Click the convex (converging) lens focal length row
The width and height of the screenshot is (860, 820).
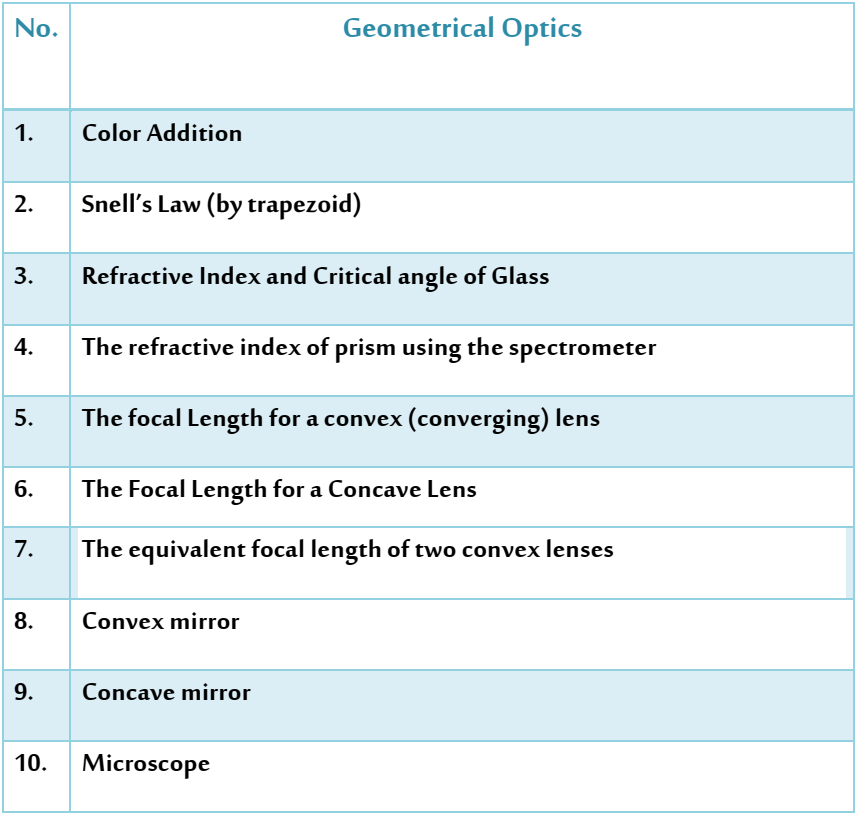coord(341,419)
